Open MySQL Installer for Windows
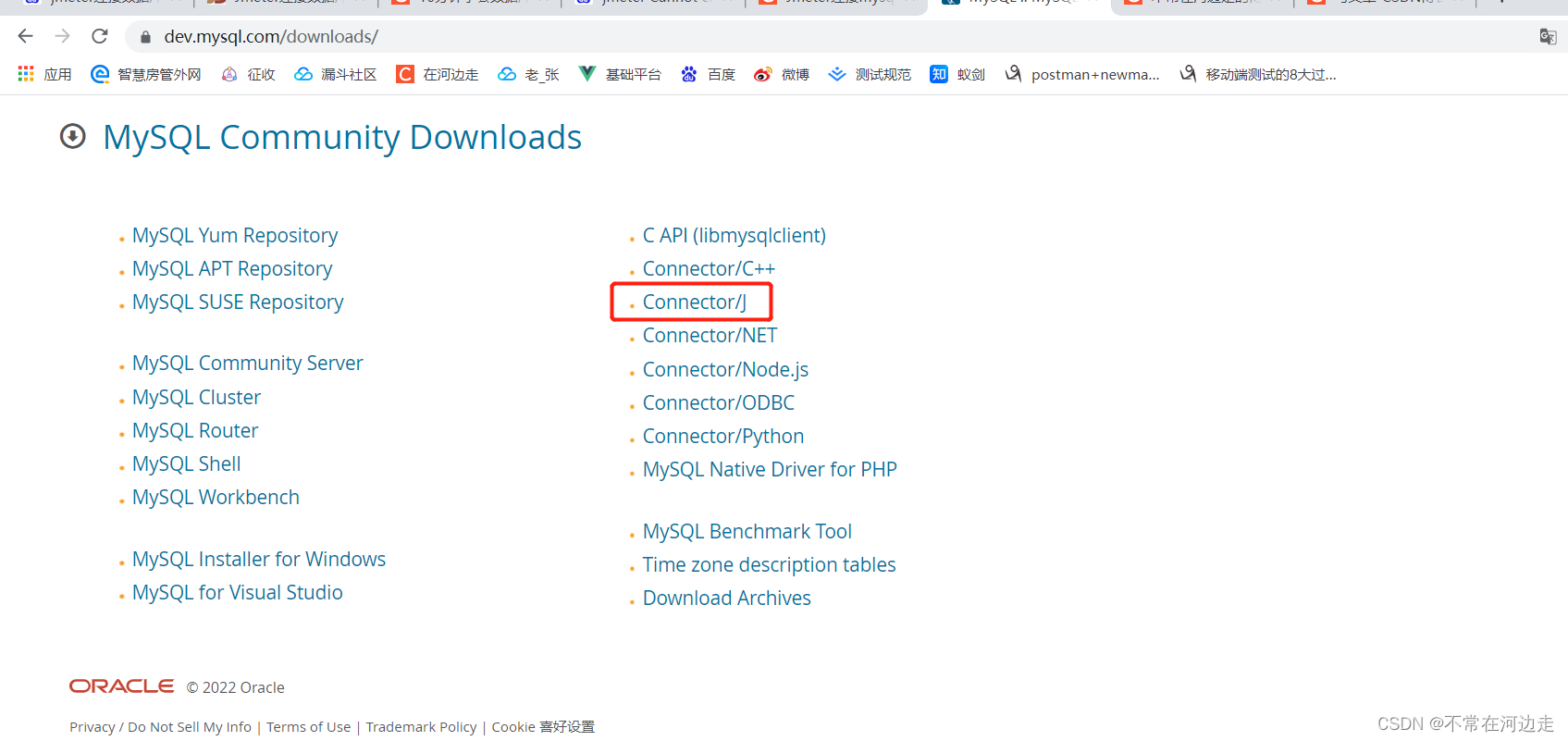 [259, 559]
